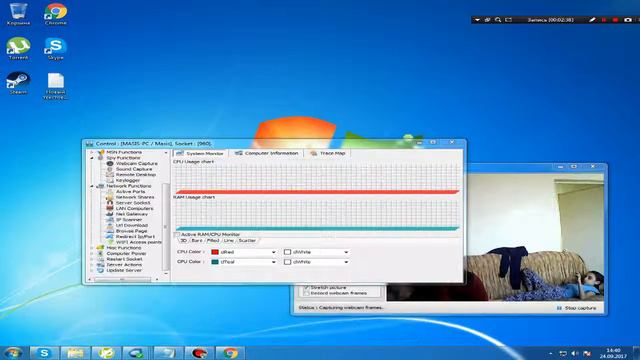
Task: Select the Sound Capture tree icon
Action: coord(110,169)
